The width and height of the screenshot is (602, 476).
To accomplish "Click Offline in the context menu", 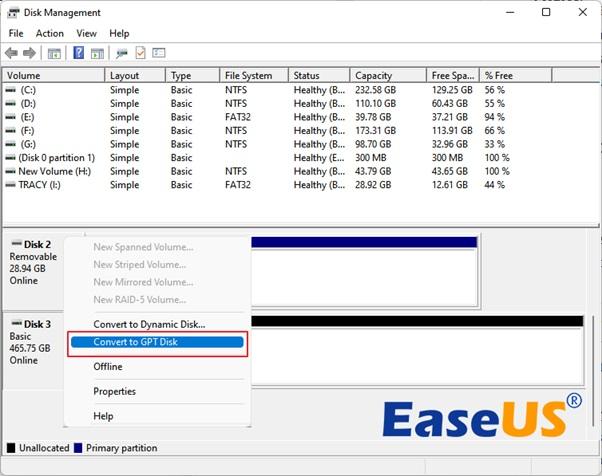I will pyautogui.click(x=108, y=367).
